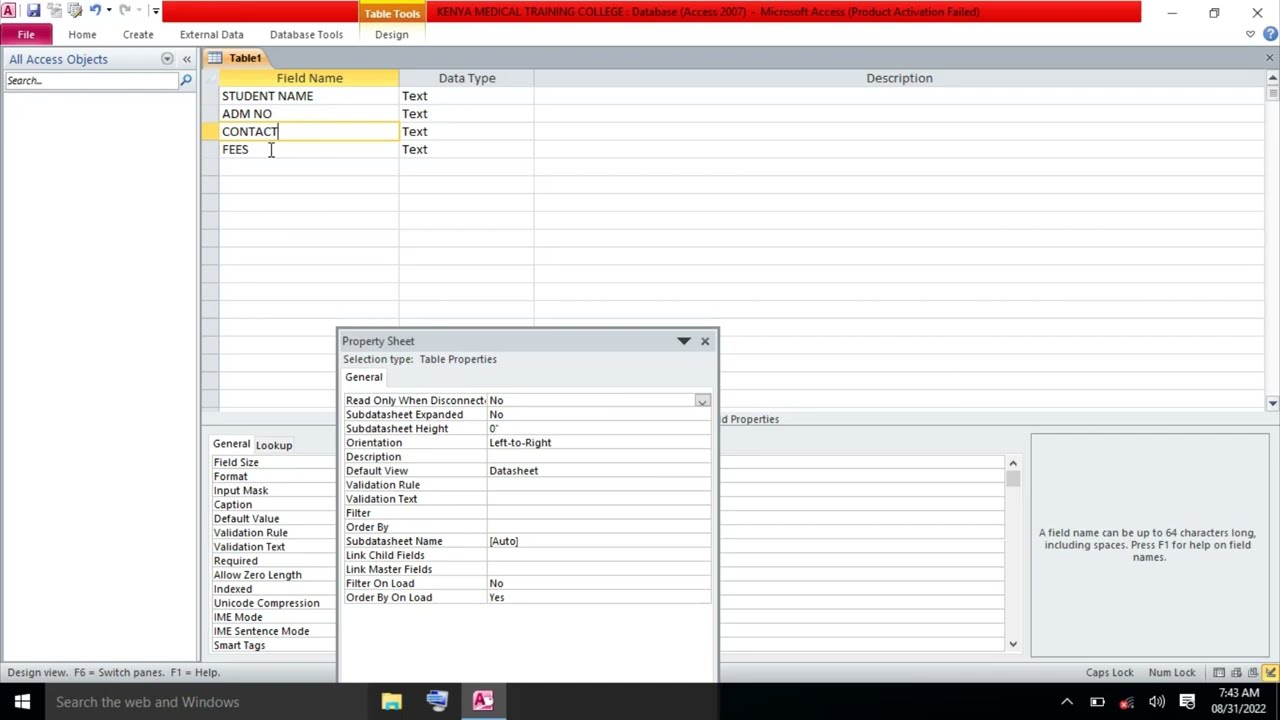Click the third Quick Access Toolbar icon
Screen dimensions: 1280x720
74,10
